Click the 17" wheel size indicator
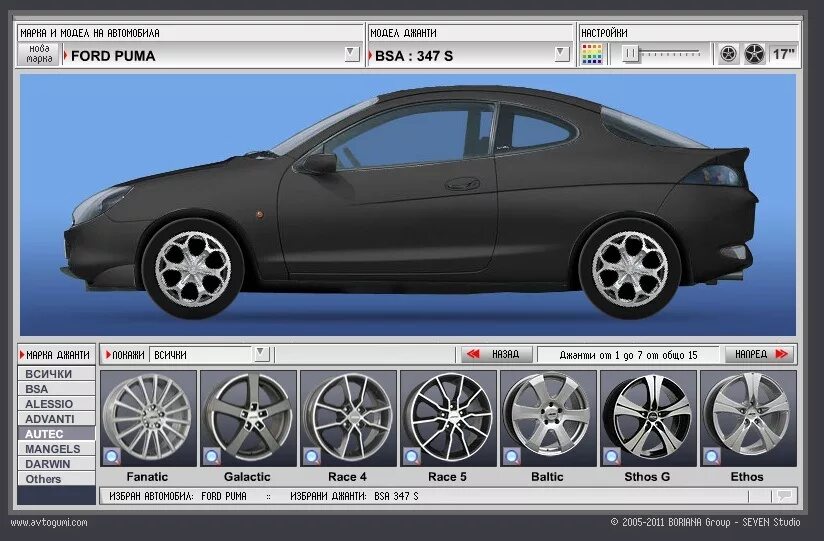This screenshot has height=541, width=824. [x=783, y=54]
